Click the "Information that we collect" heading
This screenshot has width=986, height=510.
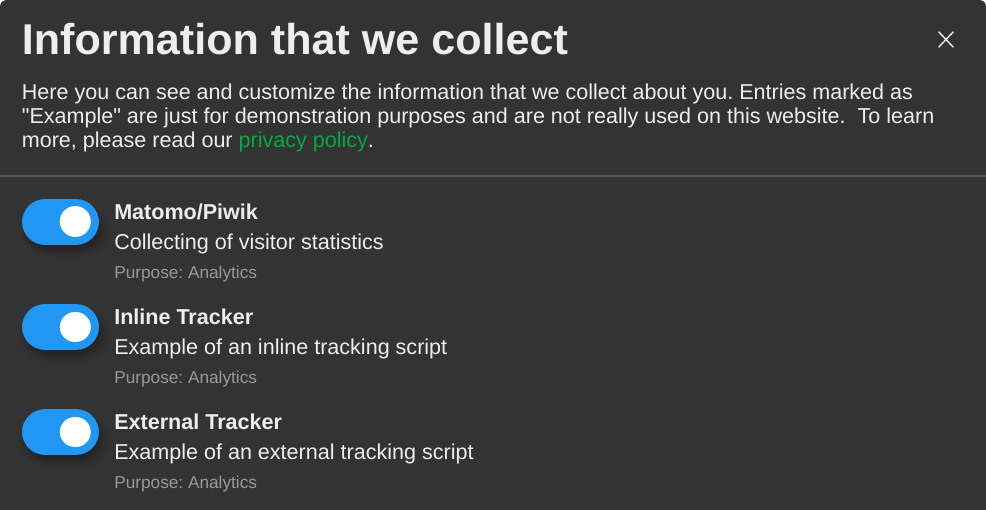pyautogui.click(x=295, y=40)
